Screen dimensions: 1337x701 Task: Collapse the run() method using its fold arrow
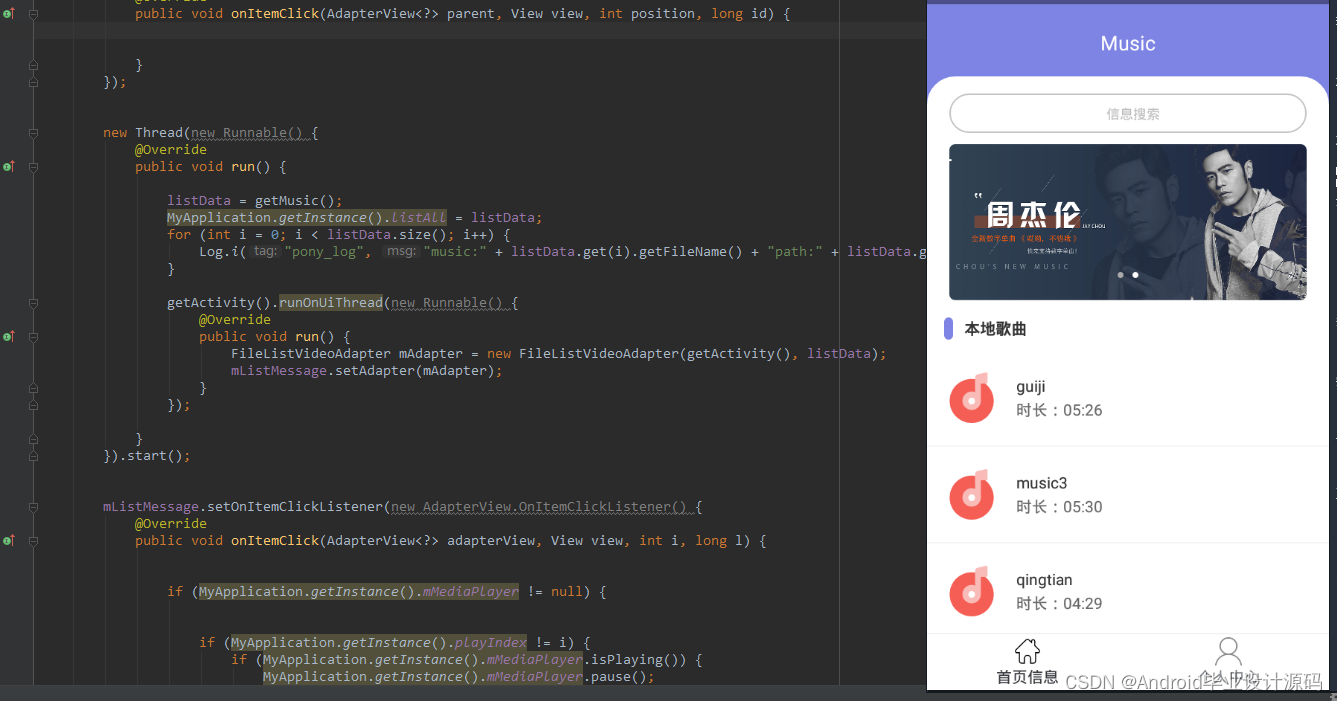pos(33,166)
